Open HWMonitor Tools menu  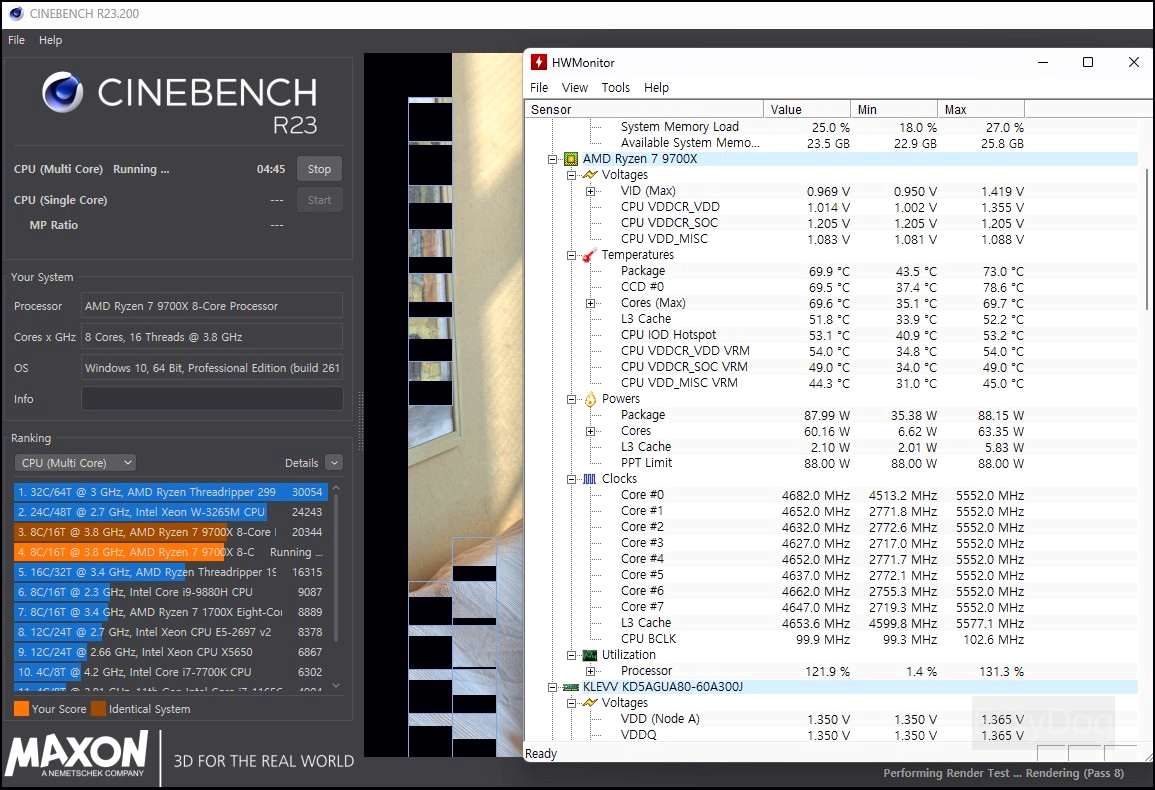615,88
